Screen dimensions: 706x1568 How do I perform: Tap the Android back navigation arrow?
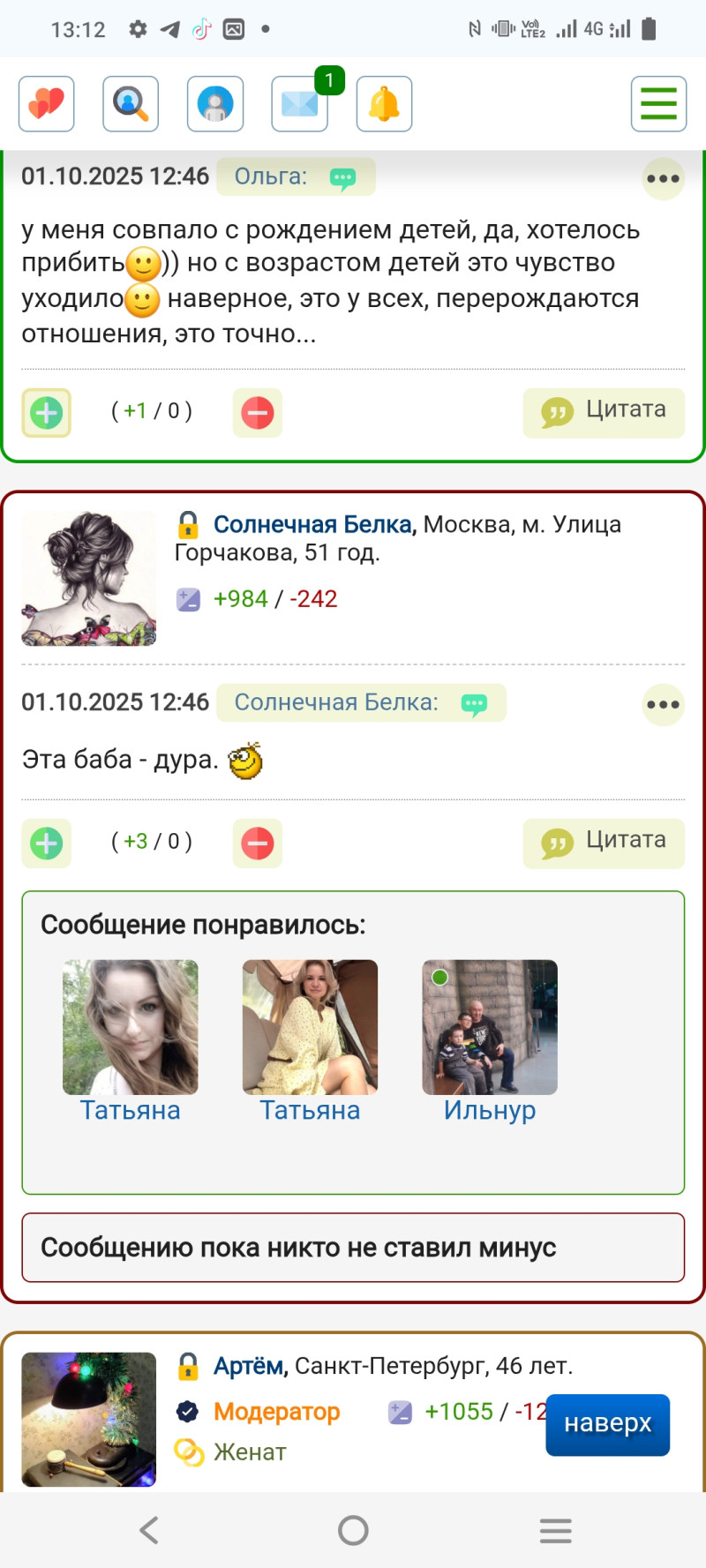point(149,1530)
